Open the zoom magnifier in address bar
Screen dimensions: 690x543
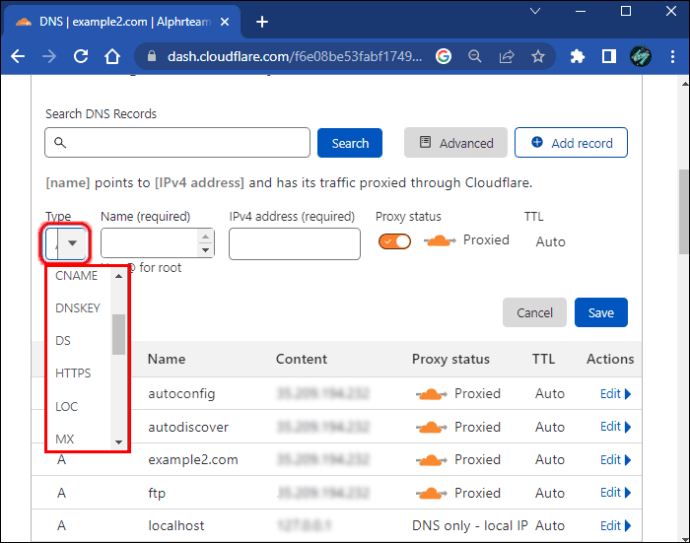click(475, 56)
